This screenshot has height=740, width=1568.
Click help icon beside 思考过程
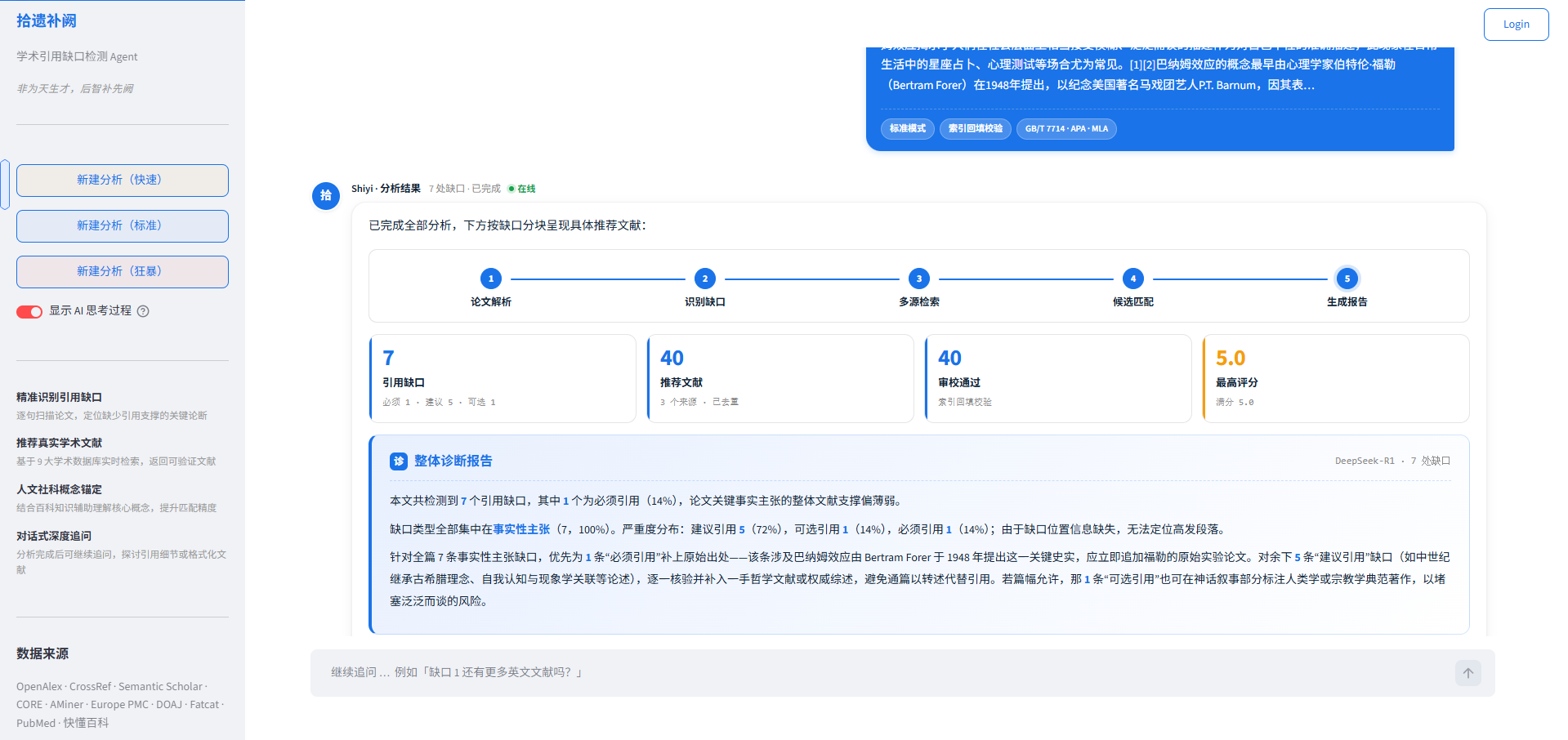(x=143, y=311)
